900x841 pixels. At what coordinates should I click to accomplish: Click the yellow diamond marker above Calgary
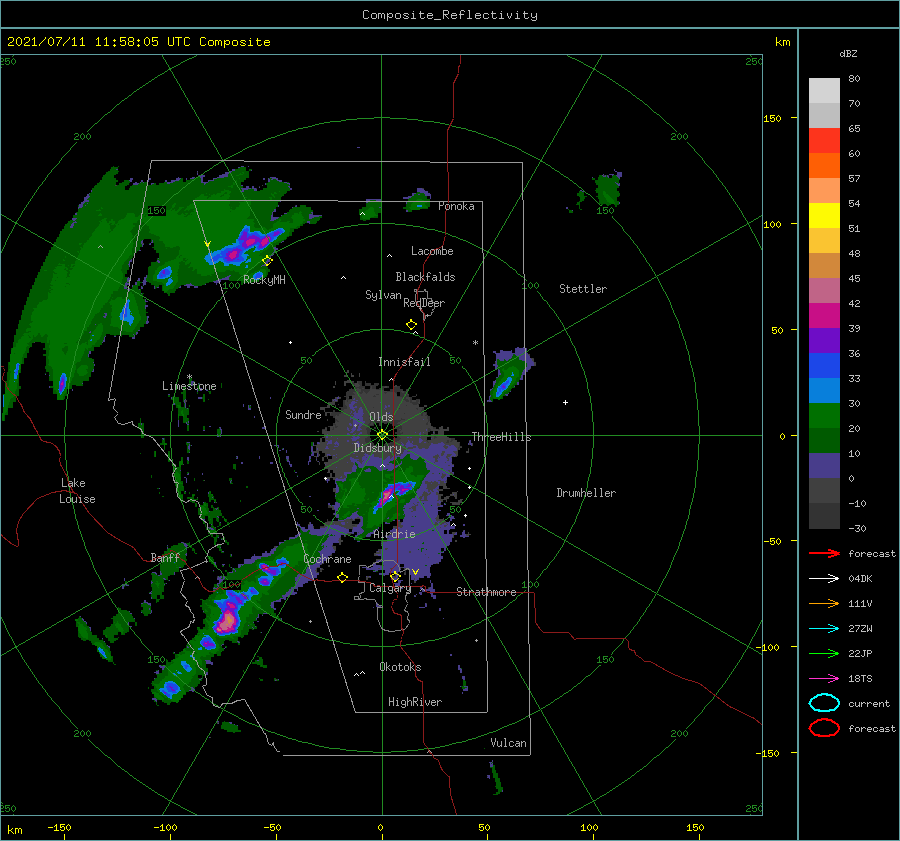[x=395, y=576]
